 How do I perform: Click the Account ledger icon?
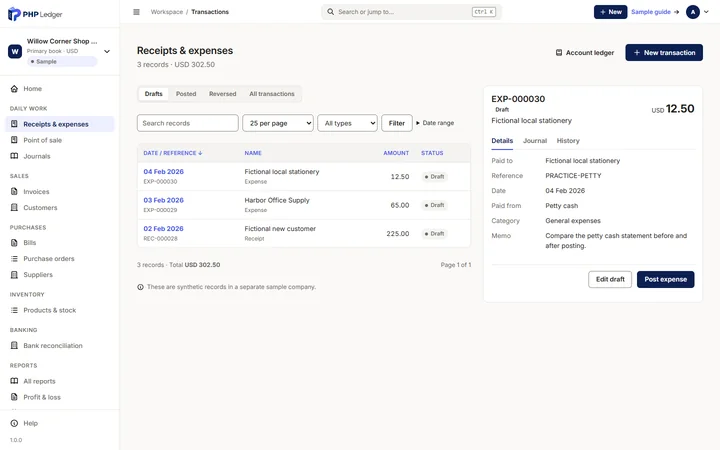pyautogui.click(x=559, y=53)
